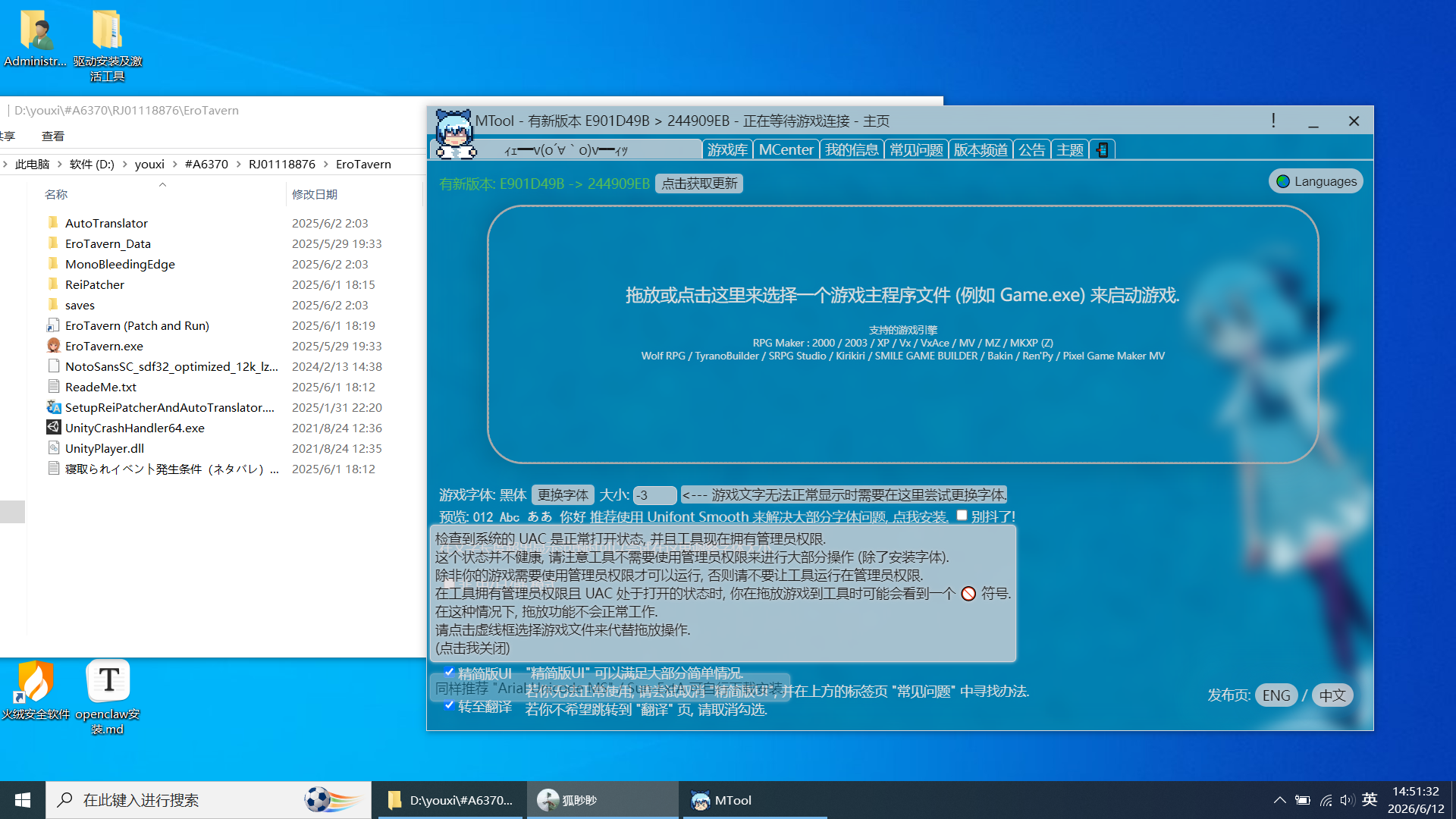This screenshot has height=819, width=1456.
Task: Select UnityCrashHandler64.exe file icon
Action: coord(53,428)
